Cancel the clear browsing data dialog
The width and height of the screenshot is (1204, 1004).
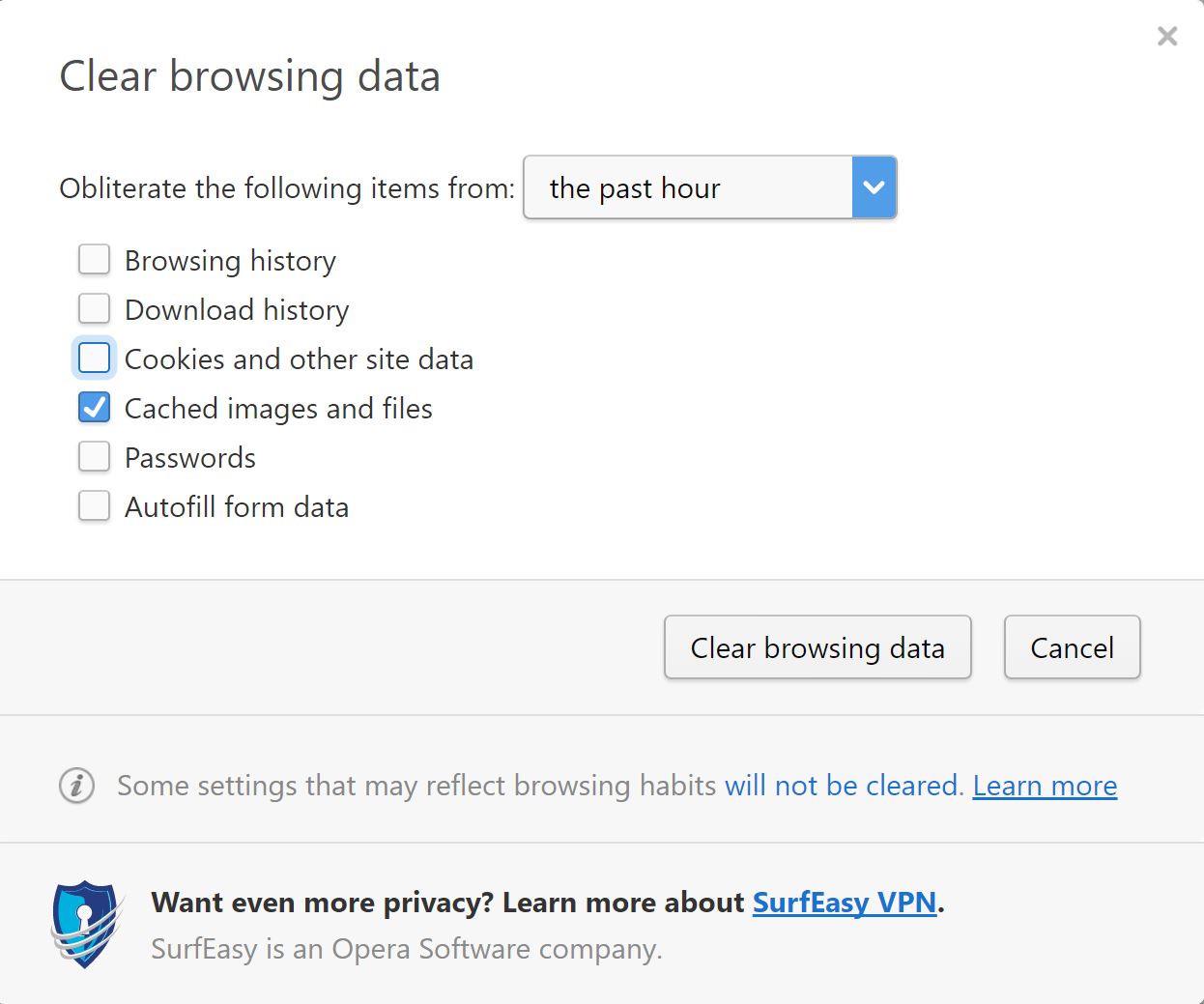[x=1073, y=647]
